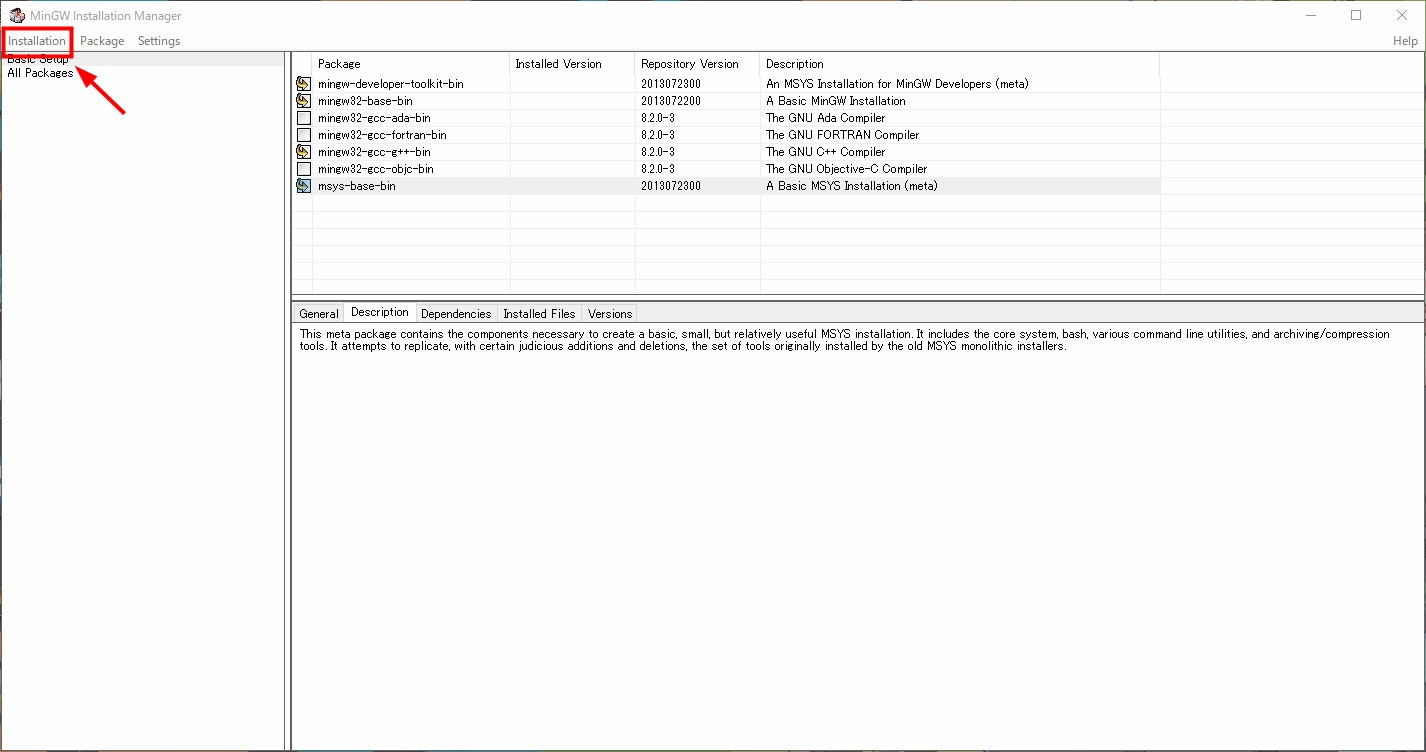Sort by the Package column header
This screenshot has height=752, width=1426.
[411, 64]
